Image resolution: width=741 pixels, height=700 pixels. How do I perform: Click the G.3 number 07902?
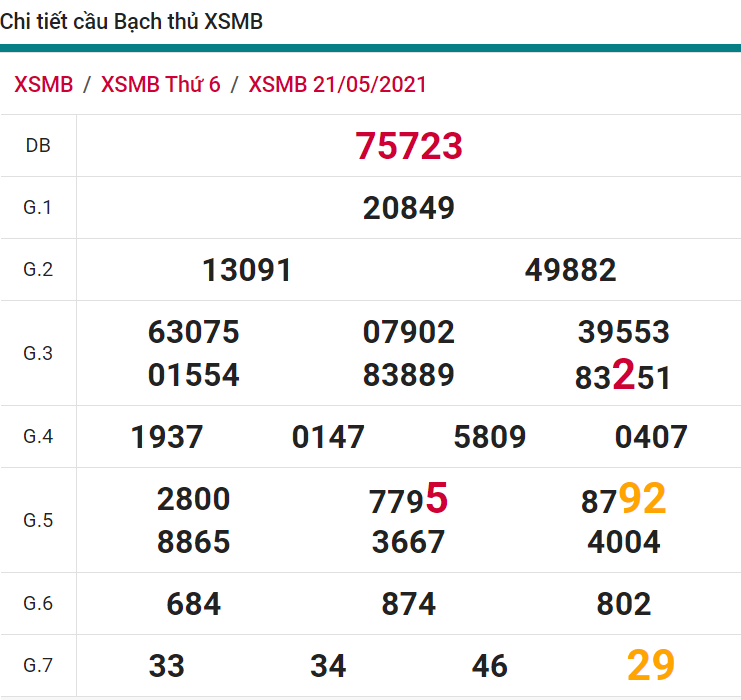pyautogui.click(x=408, y=332)
